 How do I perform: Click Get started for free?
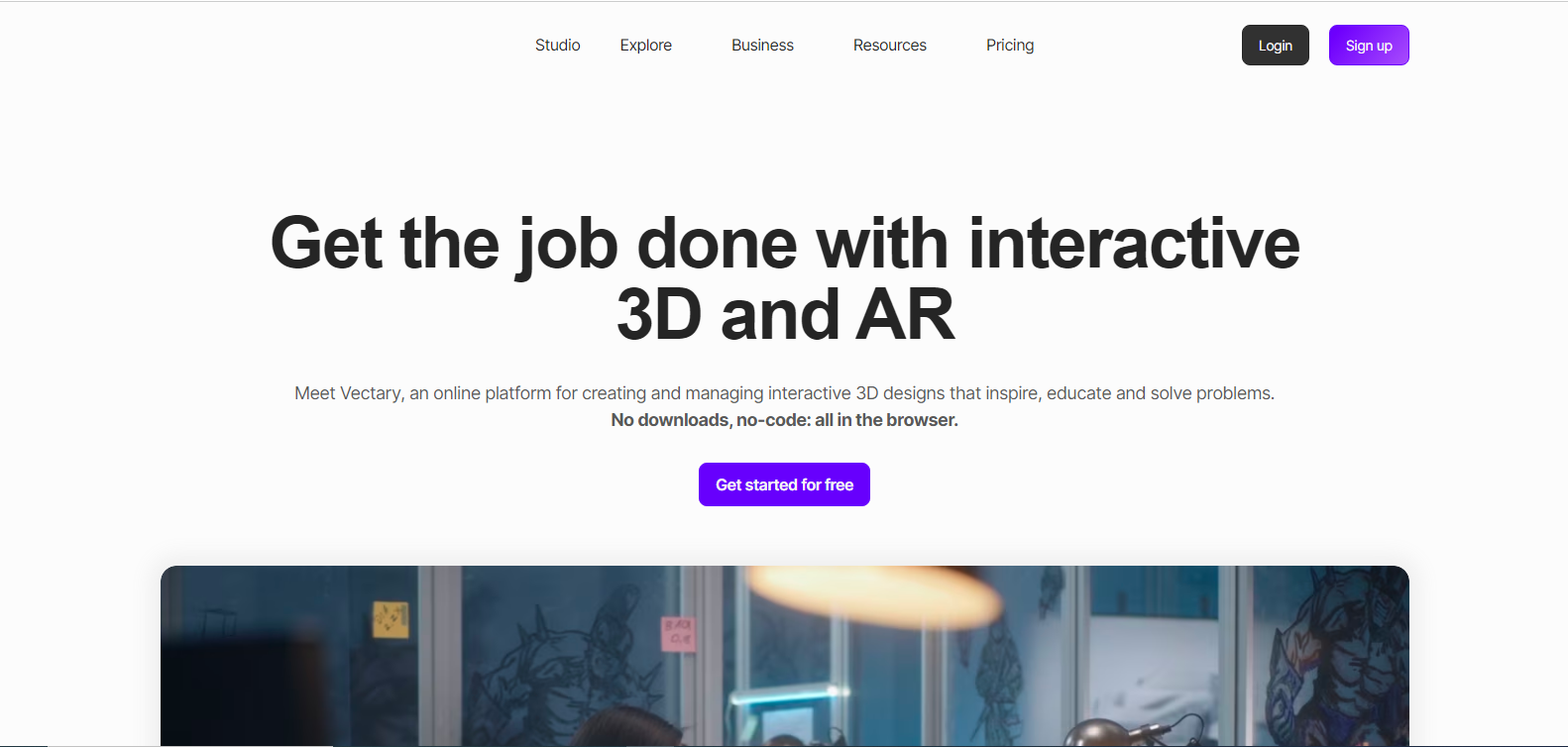(784, 484)
